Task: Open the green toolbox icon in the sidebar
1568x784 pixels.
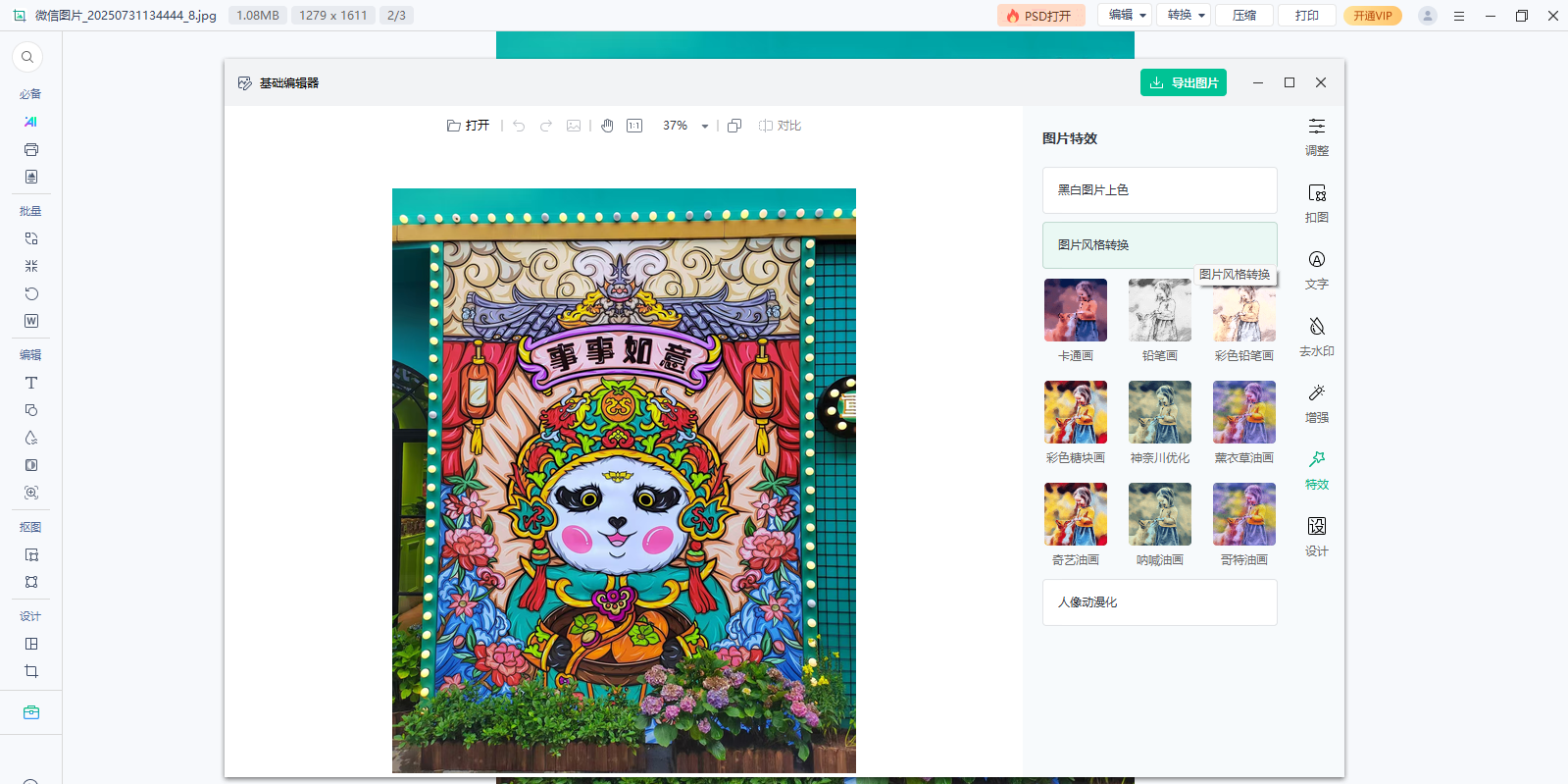Action: (x=31, y=712)
